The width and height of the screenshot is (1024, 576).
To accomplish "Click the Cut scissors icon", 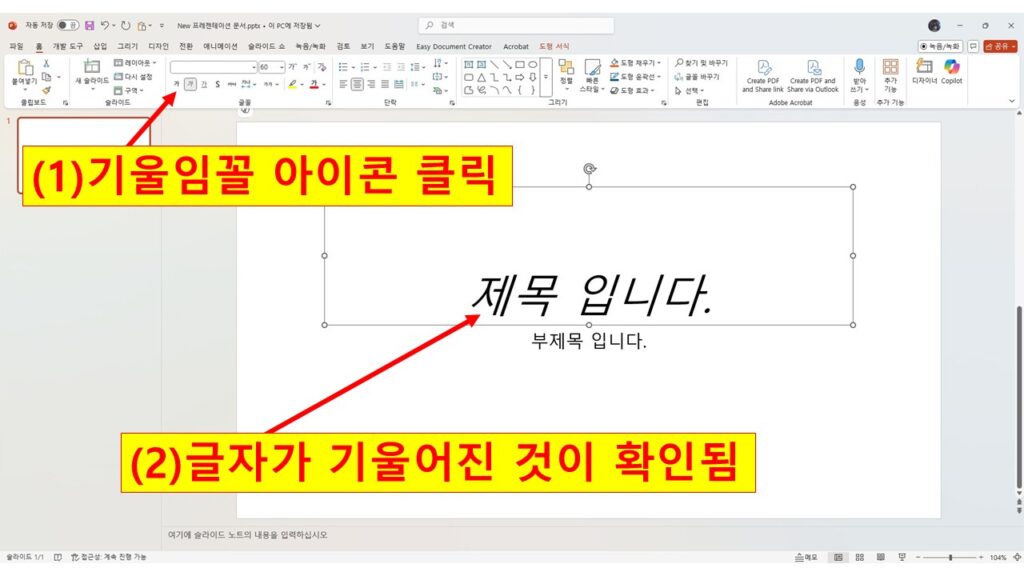I will [x=46, y=63].
